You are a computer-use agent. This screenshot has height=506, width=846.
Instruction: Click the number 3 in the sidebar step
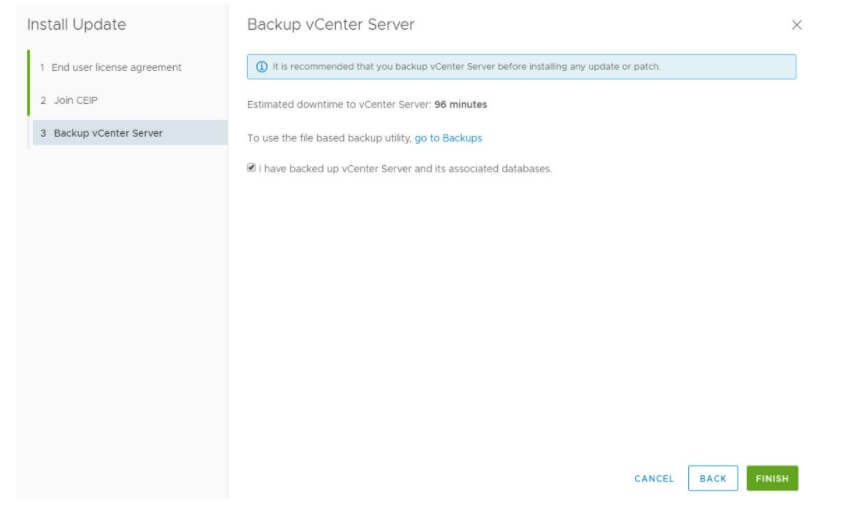[43, 133]
